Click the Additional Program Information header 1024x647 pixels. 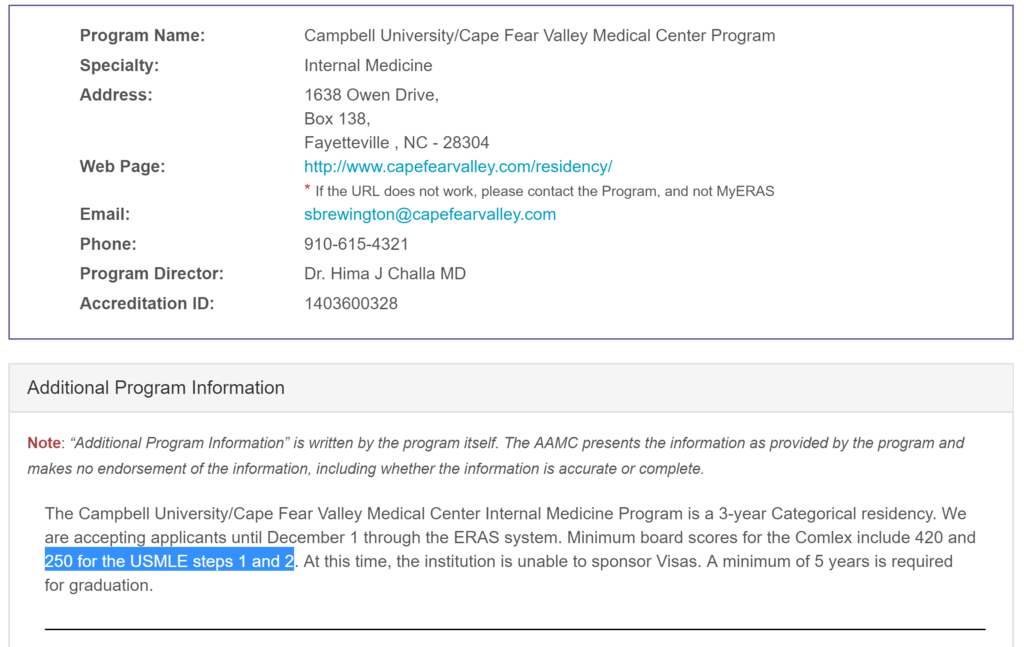click(x=156, y=388)
